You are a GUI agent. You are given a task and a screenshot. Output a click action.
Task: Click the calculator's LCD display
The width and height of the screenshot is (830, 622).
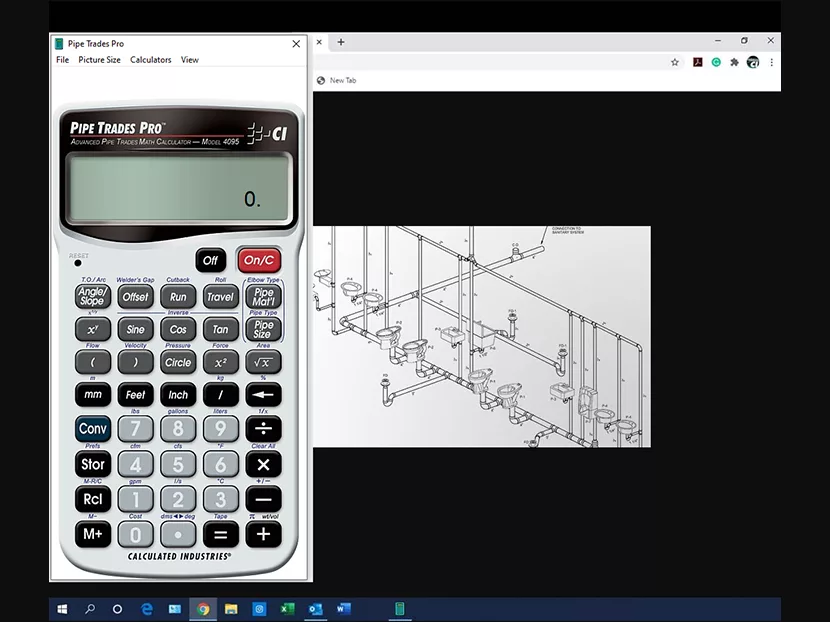point(178,190)
